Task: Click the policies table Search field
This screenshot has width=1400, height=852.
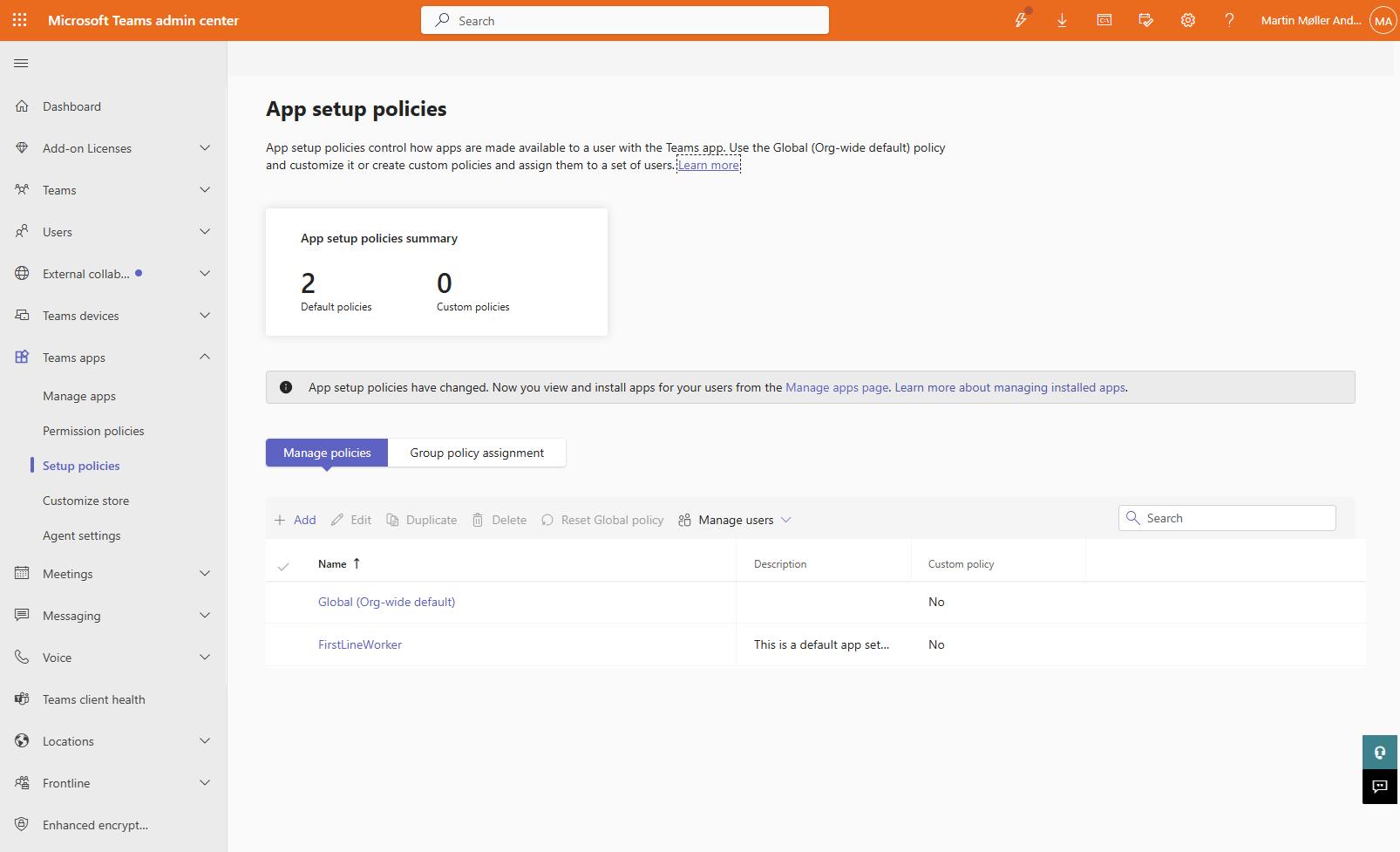Action: tap(1227, 518)
